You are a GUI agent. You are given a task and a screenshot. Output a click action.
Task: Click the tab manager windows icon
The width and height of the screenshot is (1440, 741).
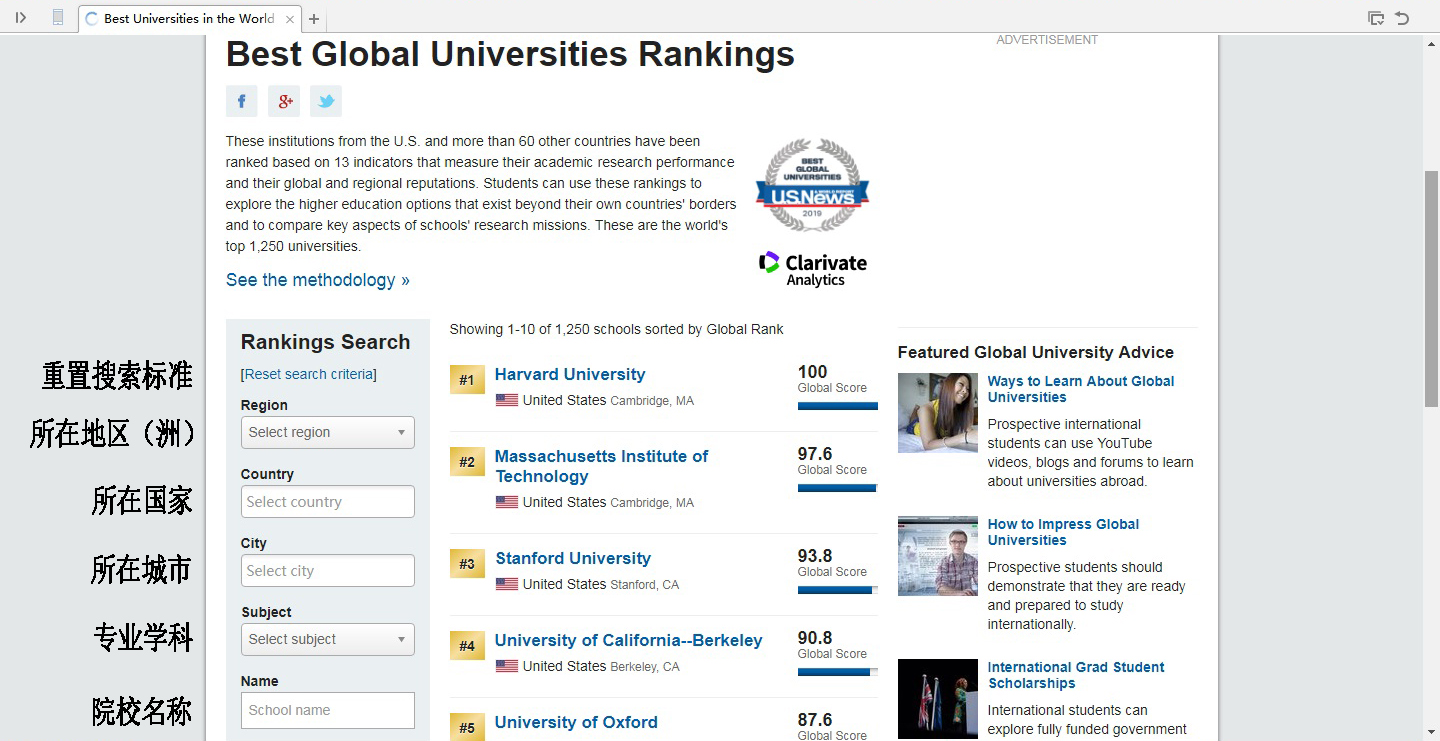(1376, 18)
